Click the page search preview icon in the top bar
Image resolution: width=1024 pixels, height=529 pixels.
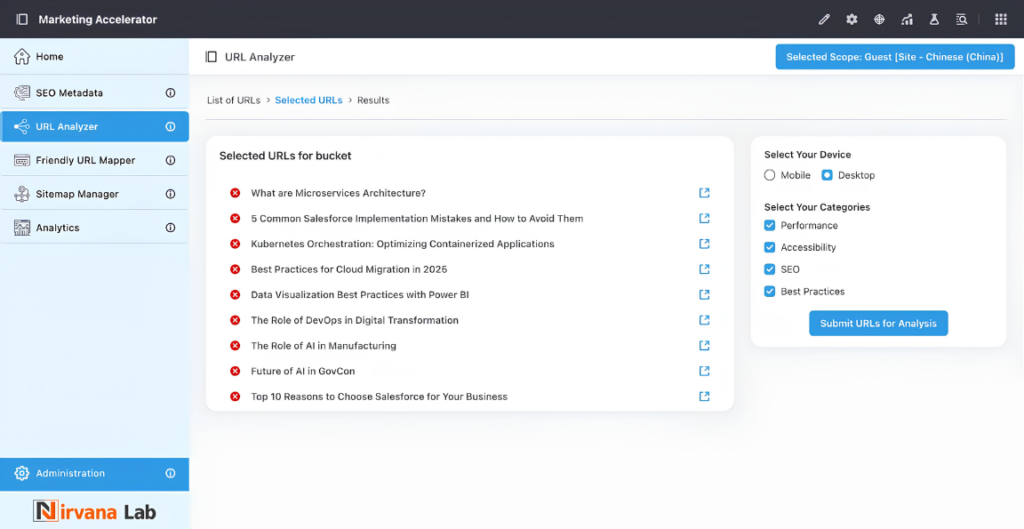(x=961, y=20)
